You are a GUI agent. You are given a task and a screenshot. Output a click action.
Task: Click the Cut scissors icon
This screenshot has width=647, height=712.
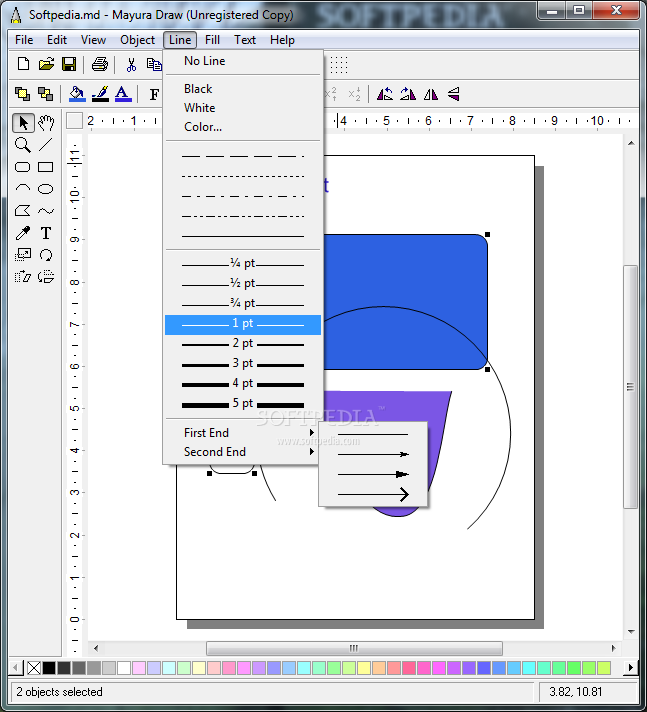(x=131, y=64)
